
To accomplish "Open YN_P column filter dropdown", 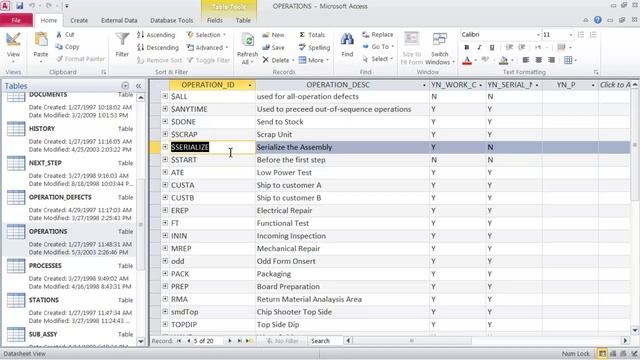I will pos(593,85).
